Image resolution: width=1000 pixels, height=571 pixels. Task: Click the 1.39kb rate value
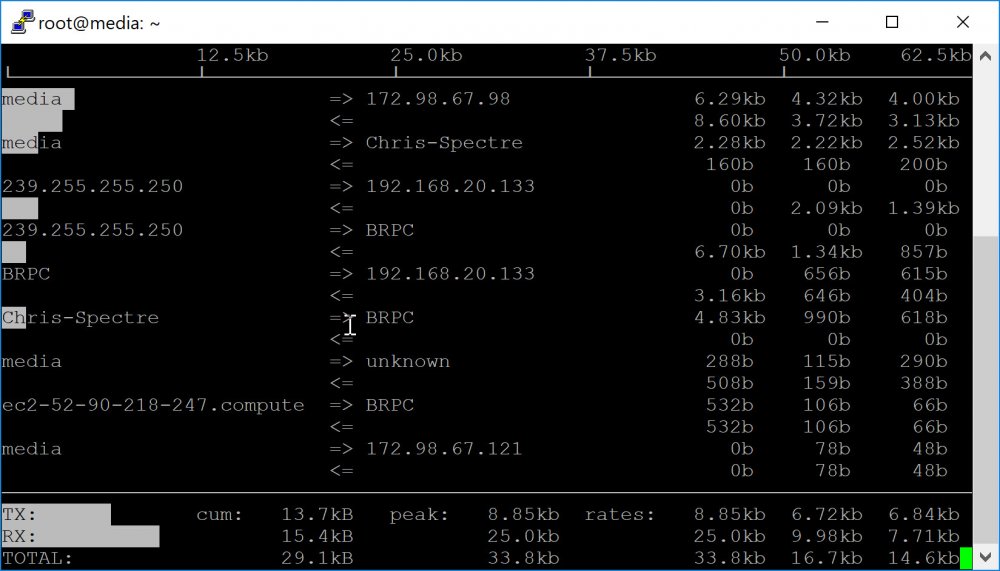point(923,208)
